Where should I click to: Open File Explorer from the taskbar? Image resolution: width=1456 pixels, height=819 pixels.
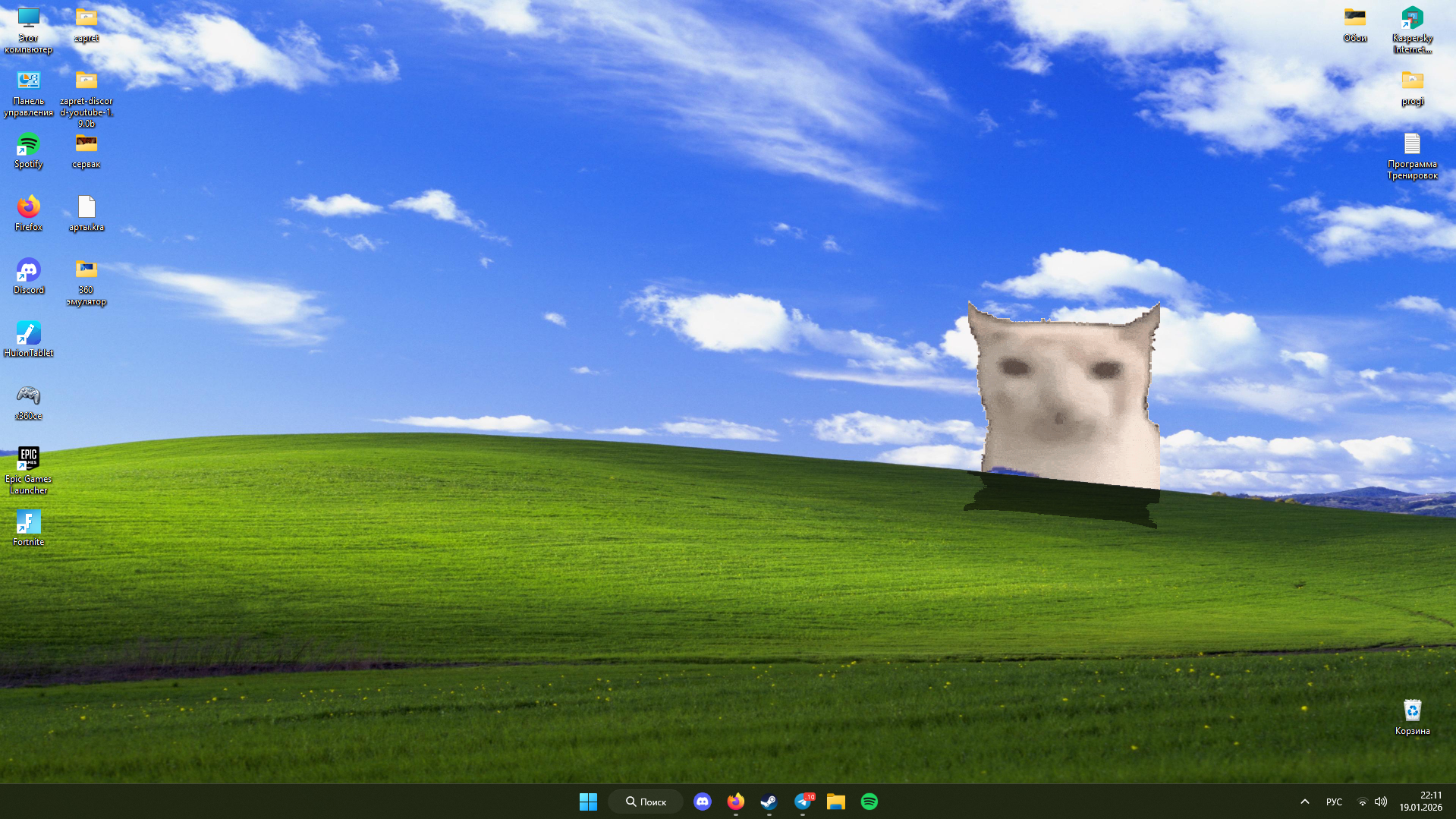coord(836,802)
